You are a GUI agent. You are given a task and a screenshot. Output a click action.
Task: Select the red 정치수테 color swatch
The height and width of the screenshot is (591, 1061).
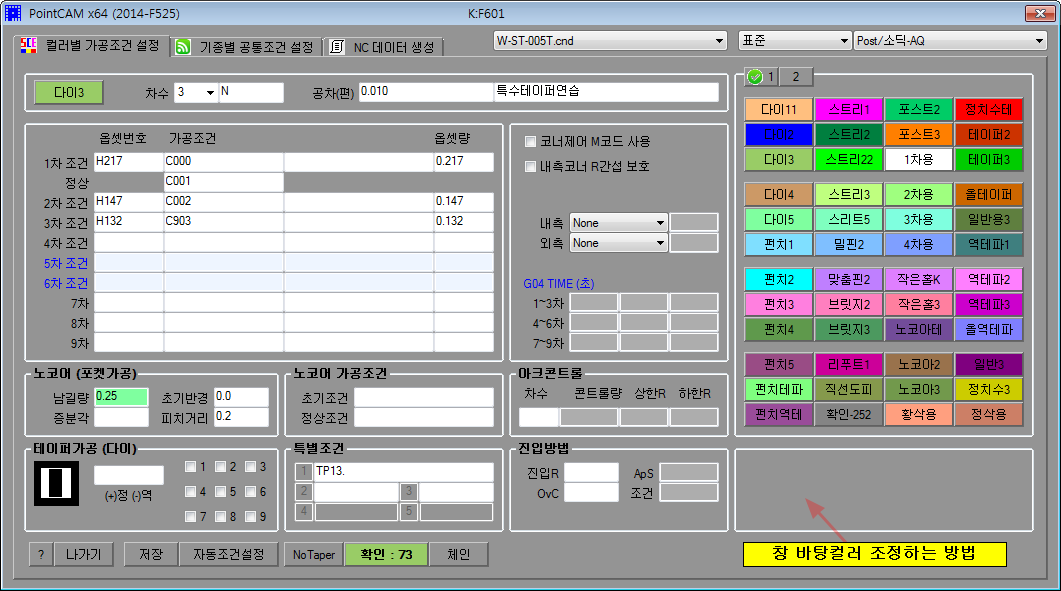(x=989, y=109)
